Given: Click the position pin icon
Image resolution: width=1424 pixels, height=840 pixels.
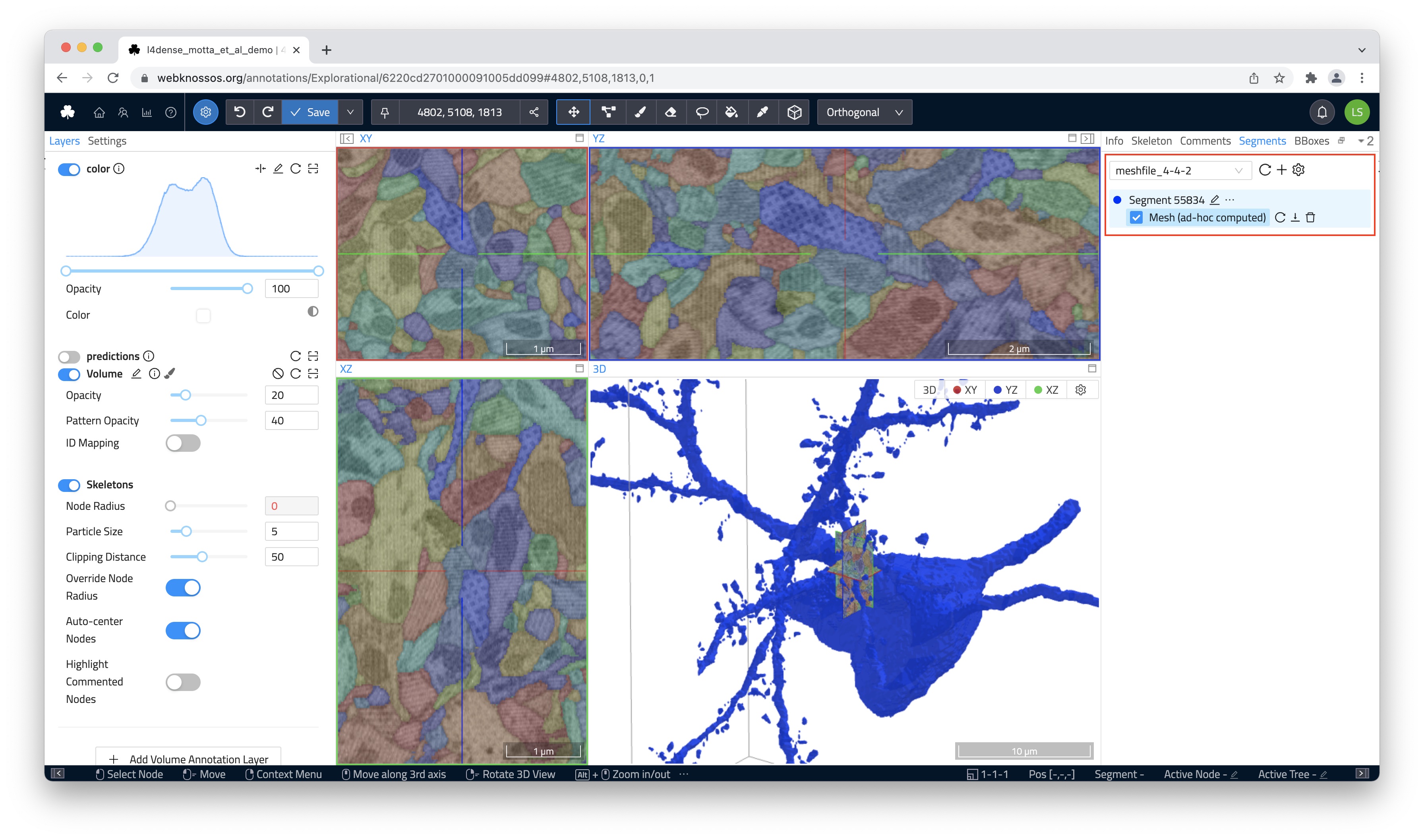Looking at the screenshot, I should 385,112.
